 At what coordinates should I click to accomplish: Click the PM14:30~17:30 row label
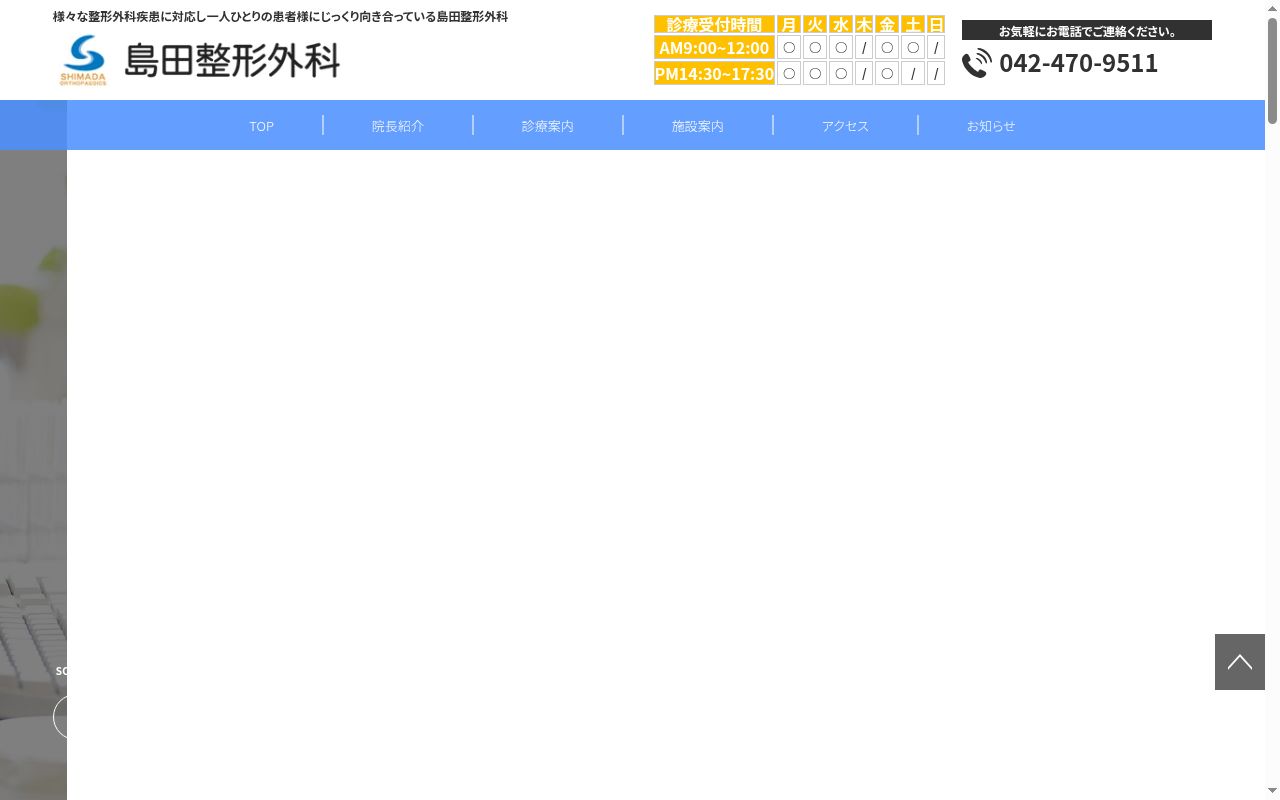(714, 73)
